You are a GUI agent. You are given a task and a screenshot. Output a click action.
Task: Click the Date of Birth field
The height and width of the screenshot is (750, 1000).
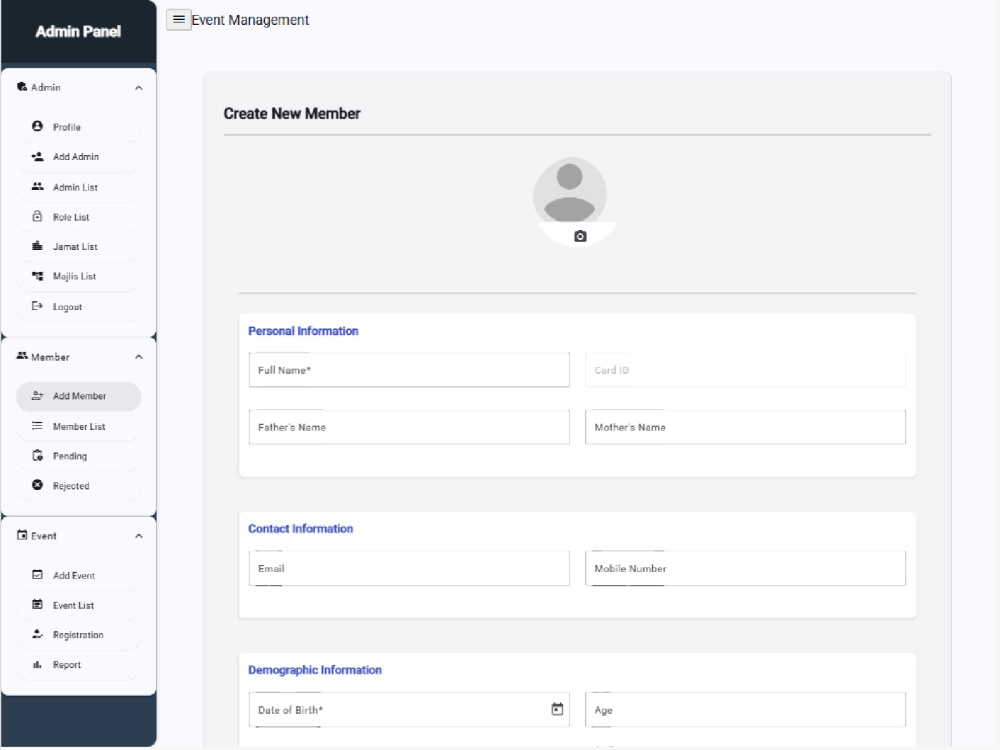[409, 710]
